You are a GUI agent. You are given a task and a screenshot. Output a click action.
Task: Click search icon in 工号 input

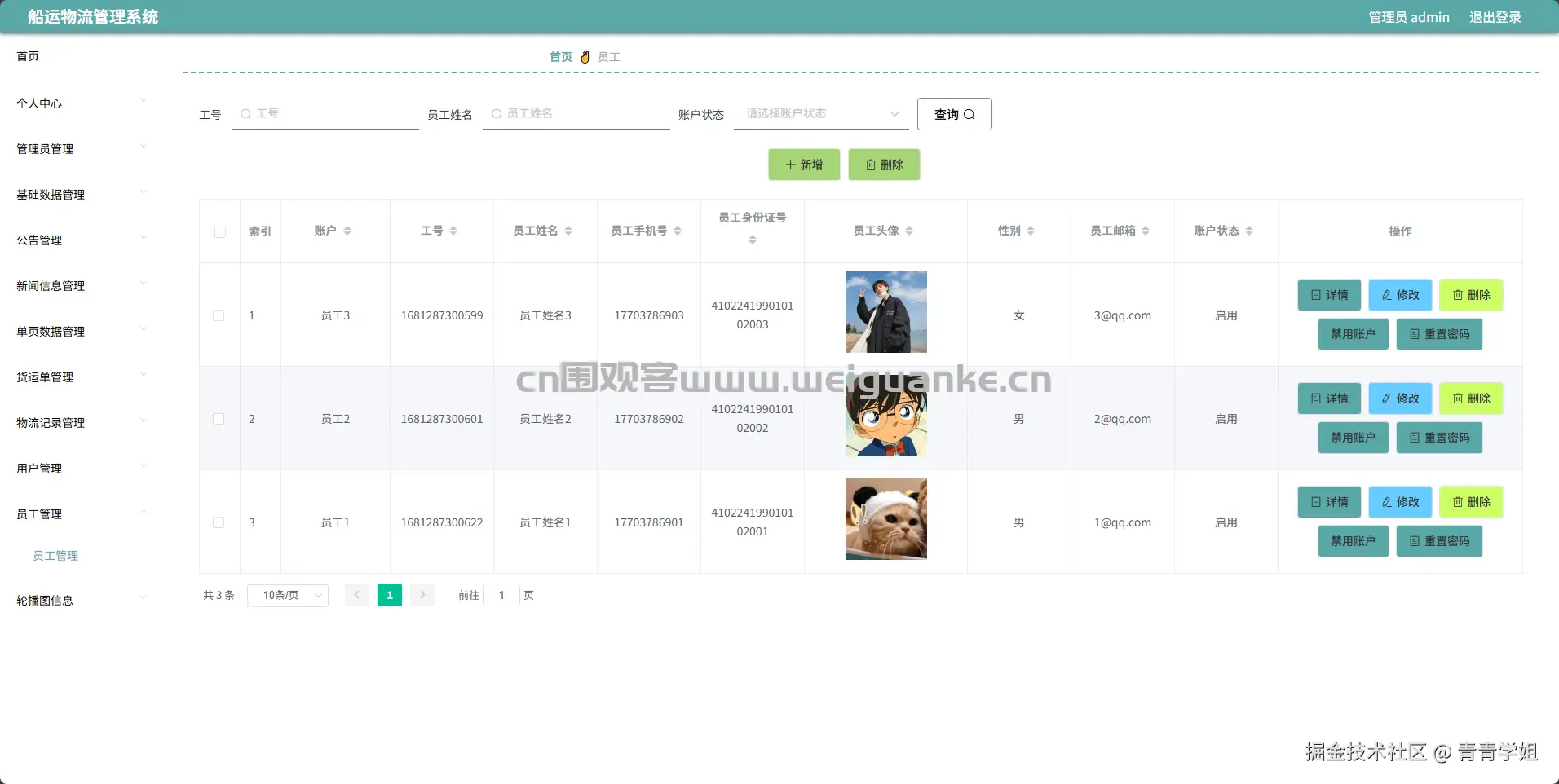pos(245,114)
